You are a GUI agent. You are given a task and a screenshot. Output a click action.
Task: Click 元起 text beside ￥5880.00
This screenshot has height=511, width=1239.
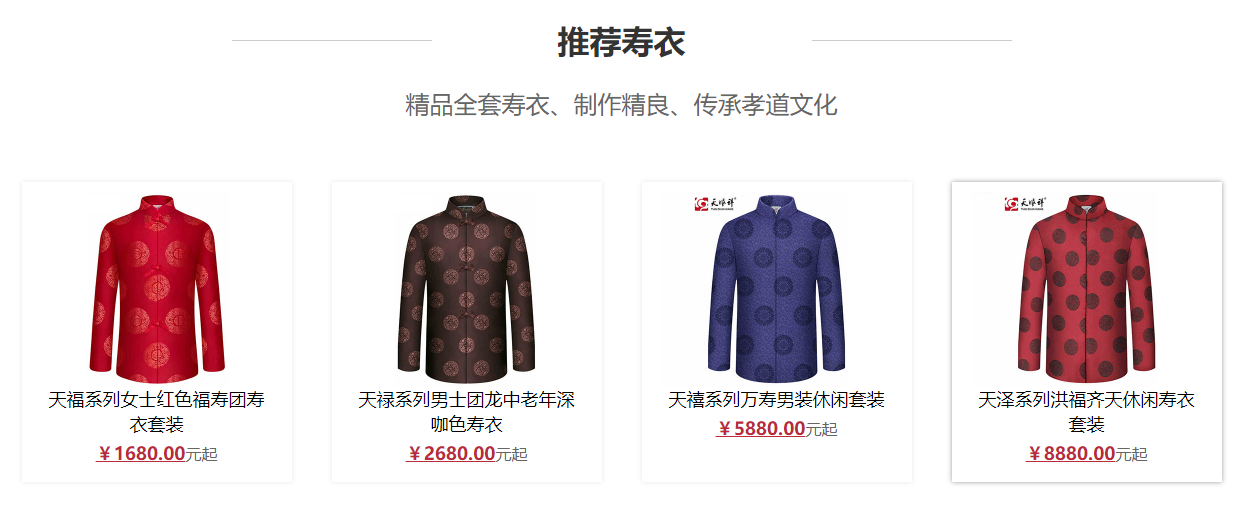coord(822,430)
